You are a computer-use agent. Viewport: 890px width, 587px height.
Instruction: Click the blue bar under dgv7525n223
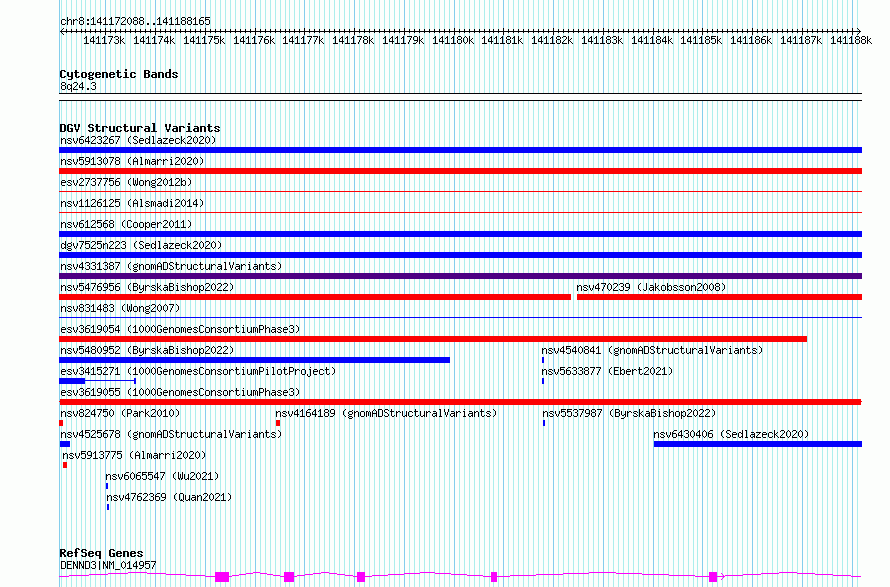coord(460,255)
